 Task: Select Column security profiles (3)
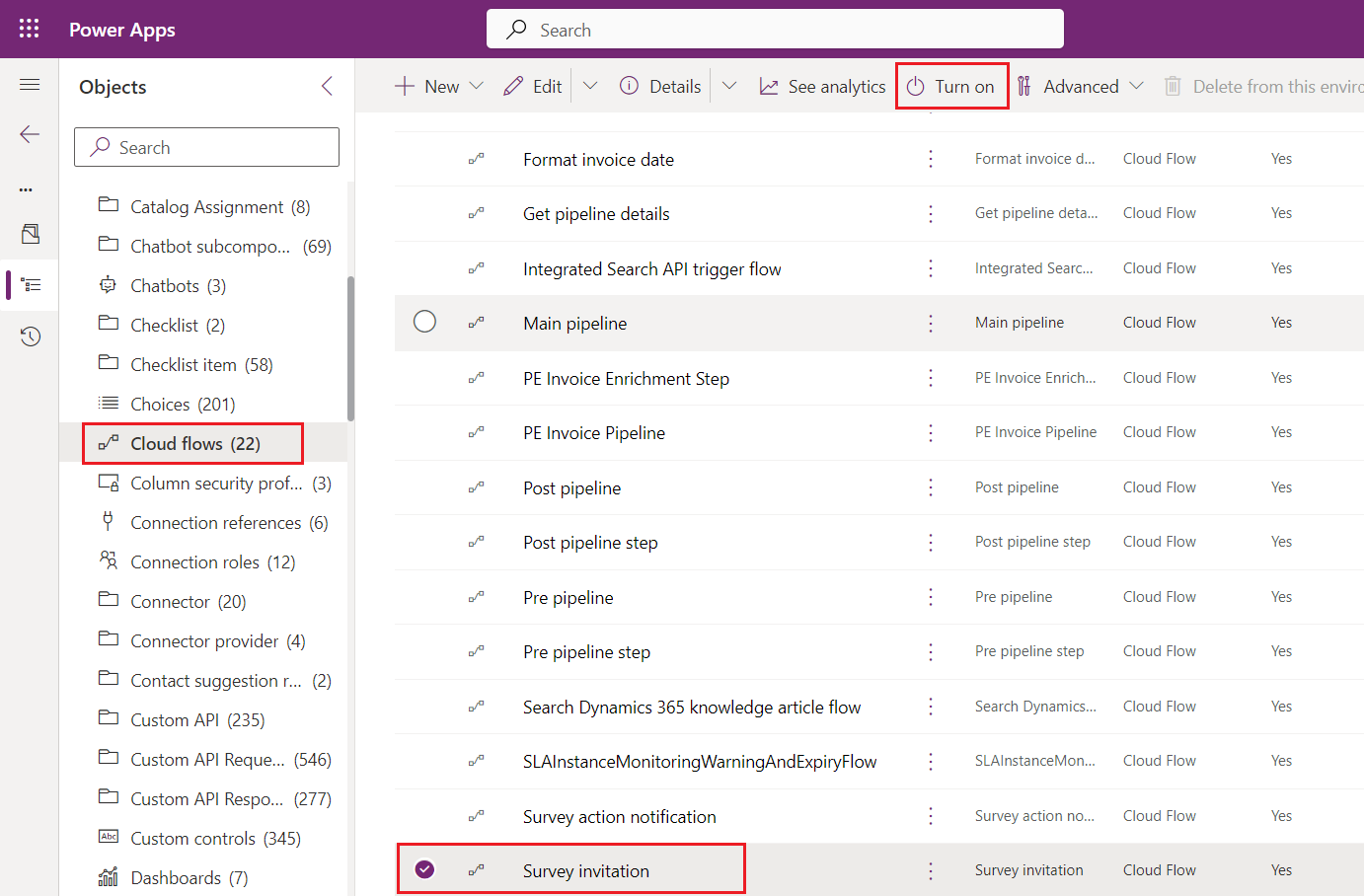[215, 483]
